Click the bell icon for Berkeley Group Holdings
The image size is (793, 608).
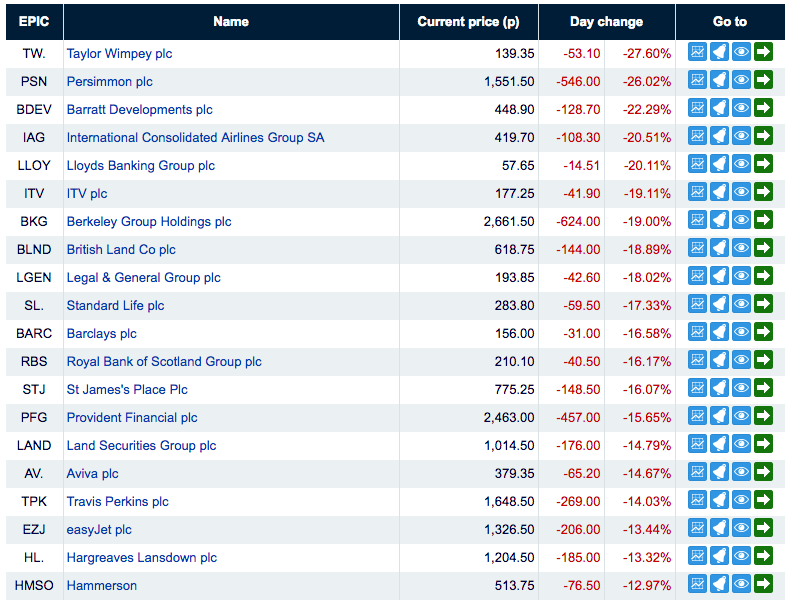(719, 220)
